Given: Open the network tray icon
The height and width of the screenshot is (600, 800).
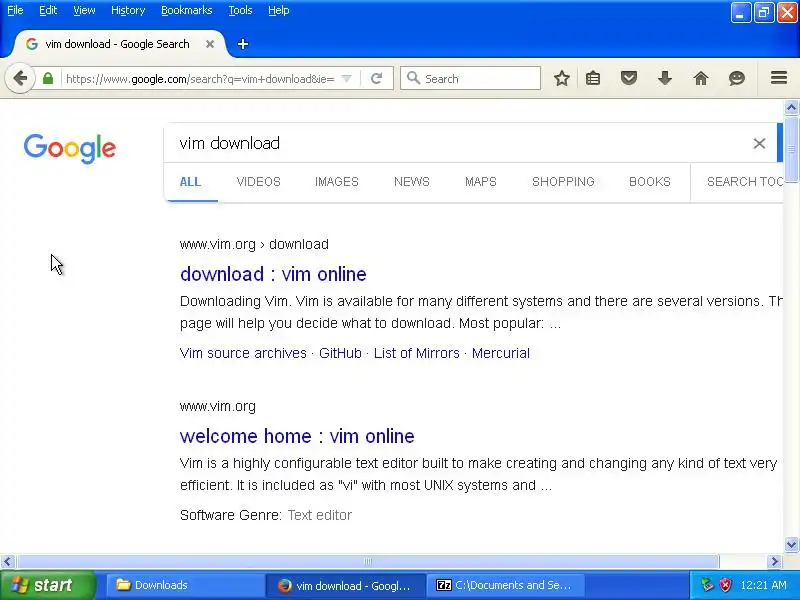Looking at the screenshot, I should pos(707,585).
